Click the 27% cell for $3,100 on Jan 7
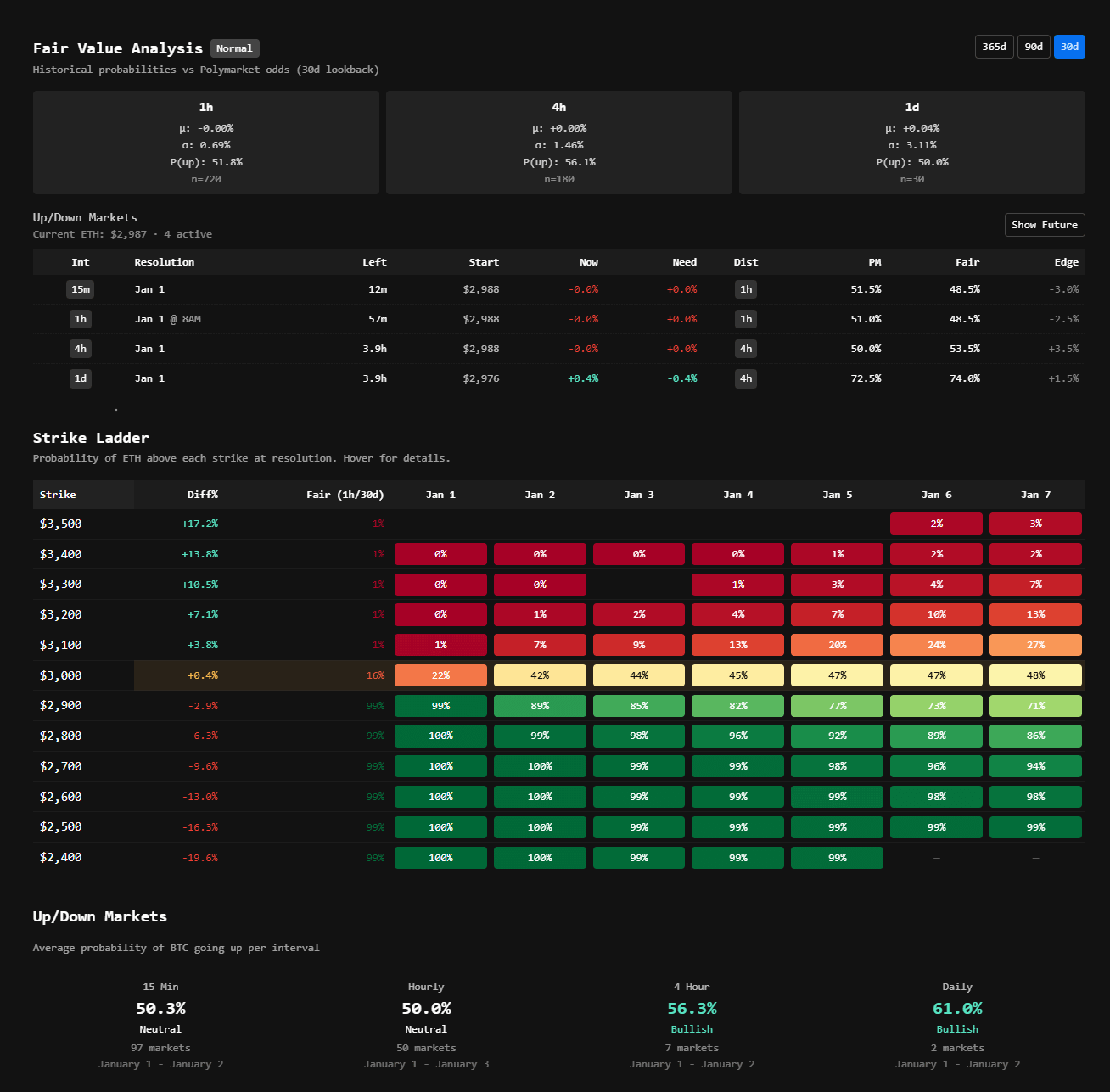 1035,645
